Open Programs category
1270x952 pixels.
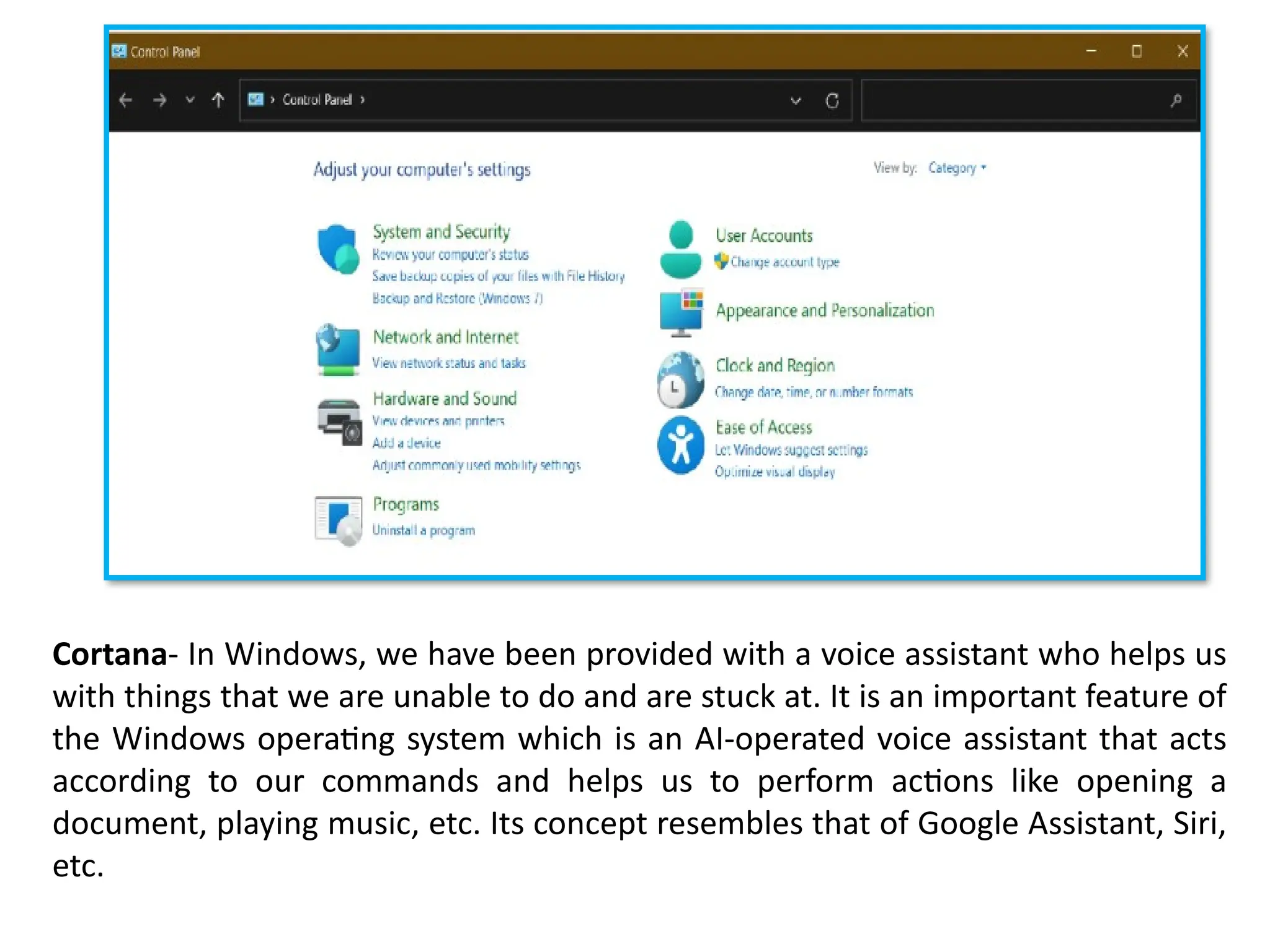[406, 505]
